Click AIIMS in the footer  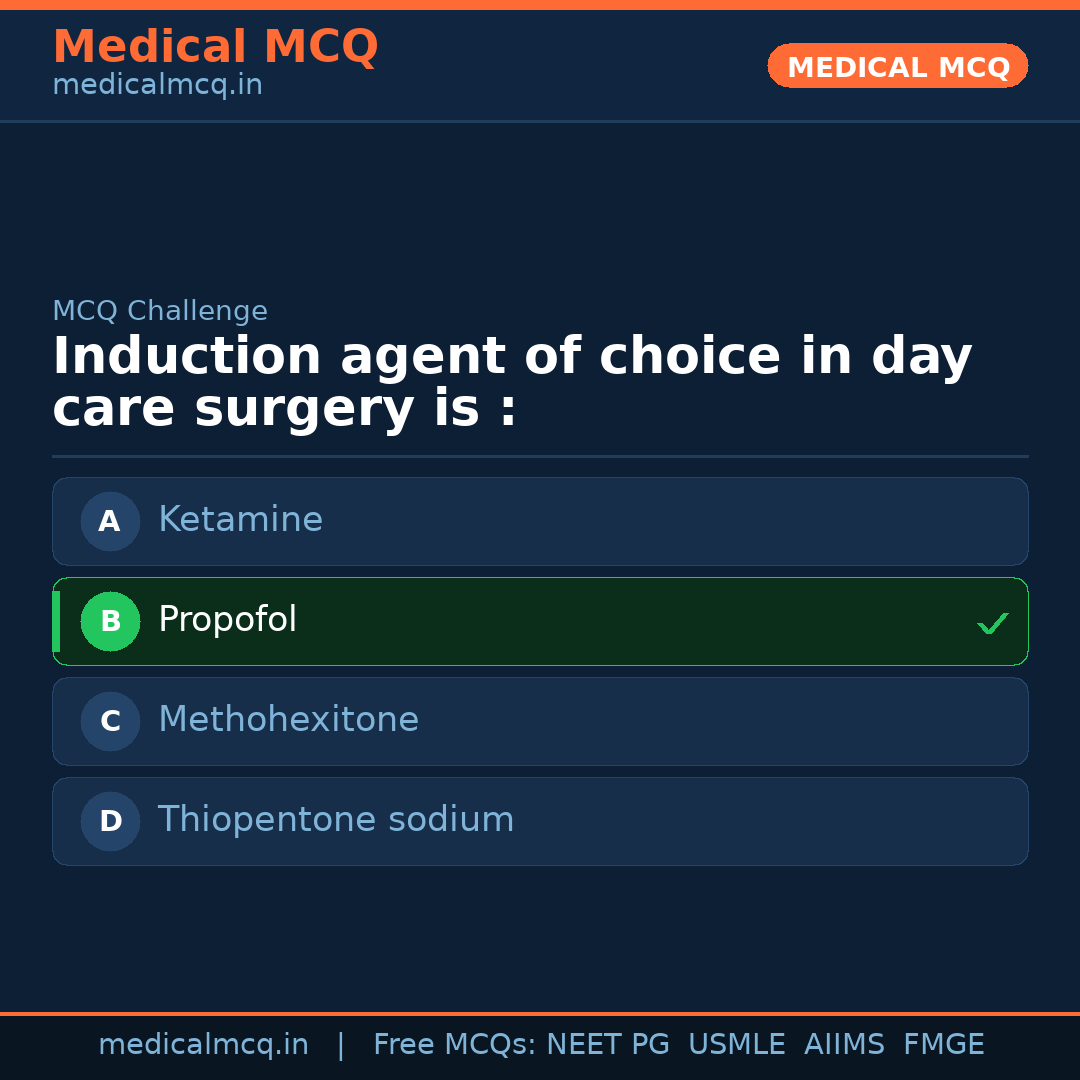point(844,1045)
